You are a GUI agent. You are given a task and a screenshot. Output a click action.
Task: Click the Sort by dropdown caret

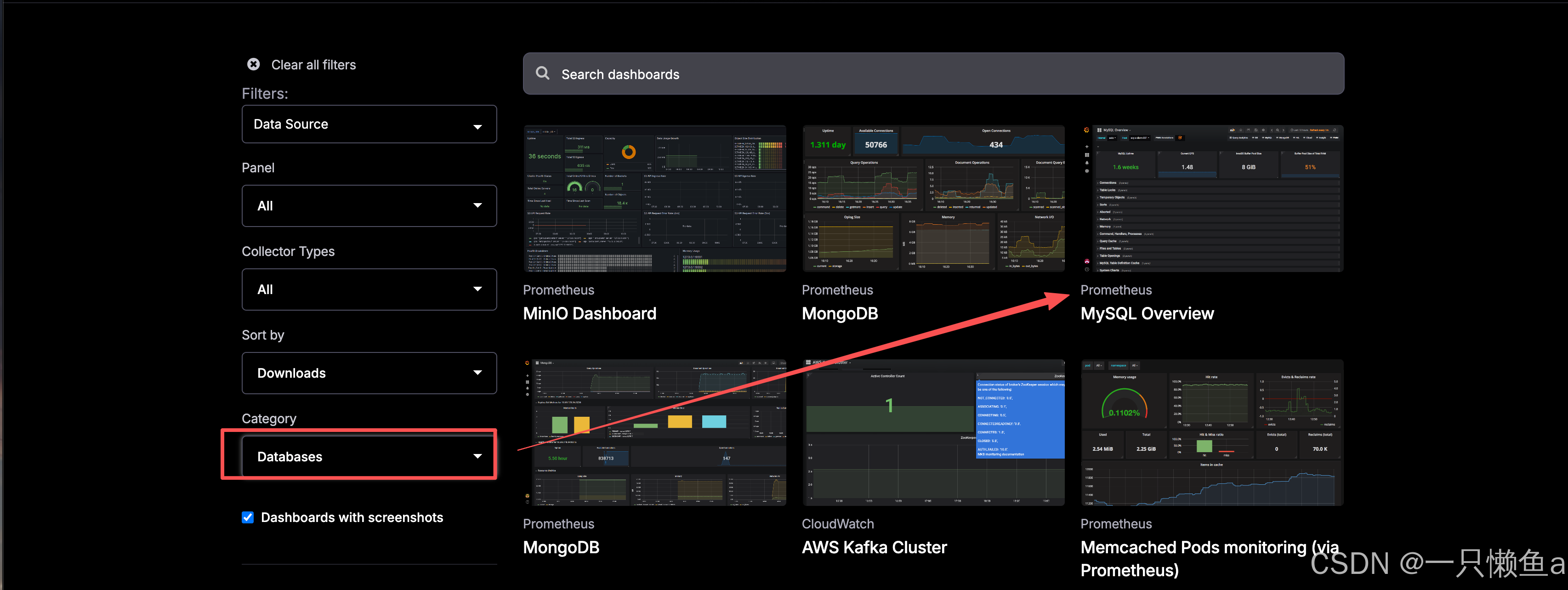(x=477, y=373)
